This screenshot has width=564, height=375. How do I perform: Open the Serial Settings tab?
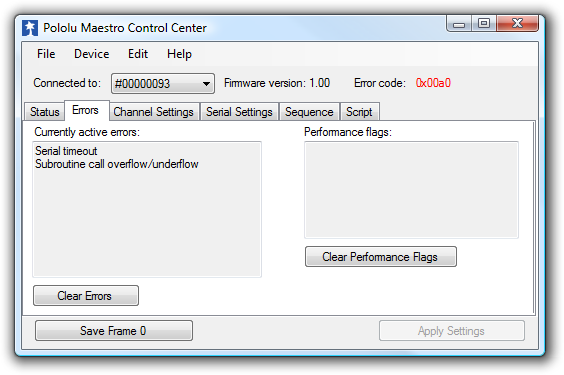(x=239, y=112)
